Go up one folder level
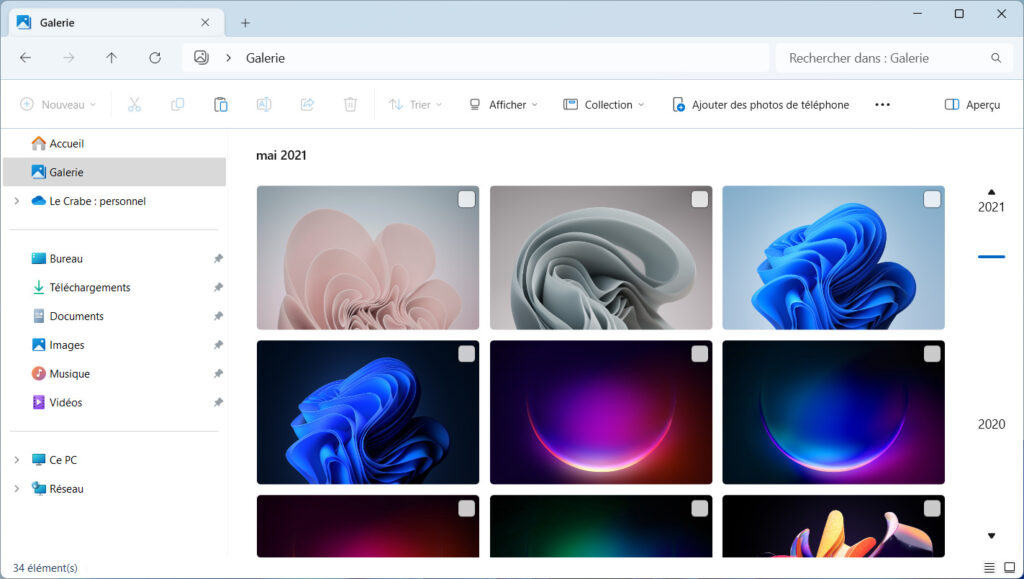Viewport: 1024px width, 579px height. pyautogui.click(x=112, y=58)
